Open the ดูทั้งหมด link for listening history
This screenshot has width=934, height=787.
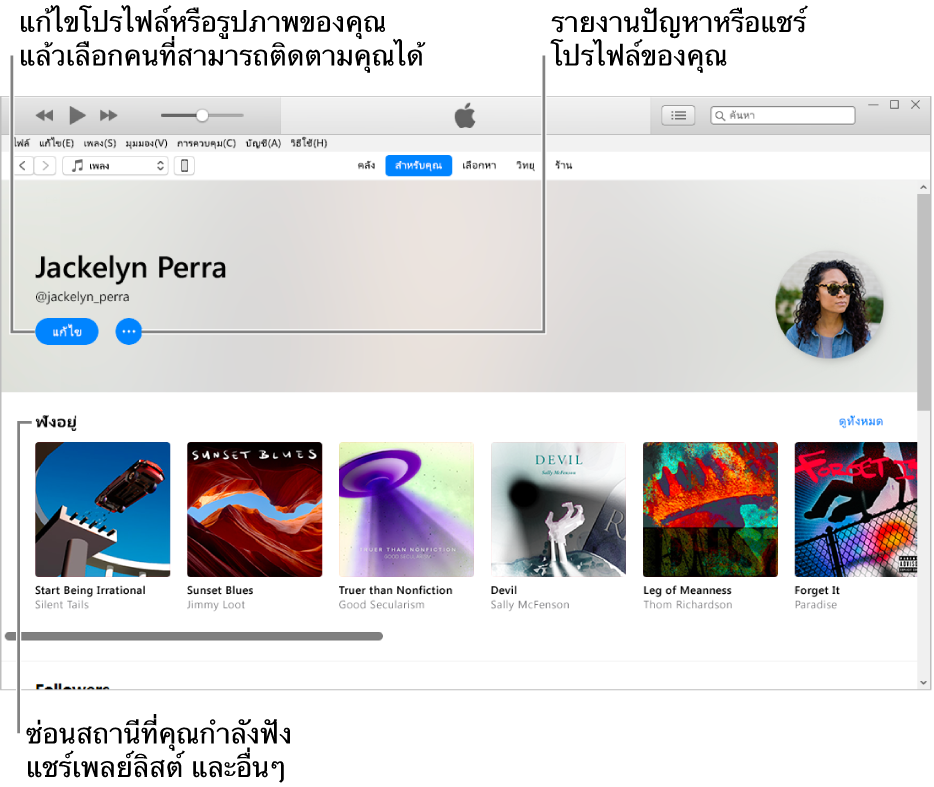pos(862,421)
